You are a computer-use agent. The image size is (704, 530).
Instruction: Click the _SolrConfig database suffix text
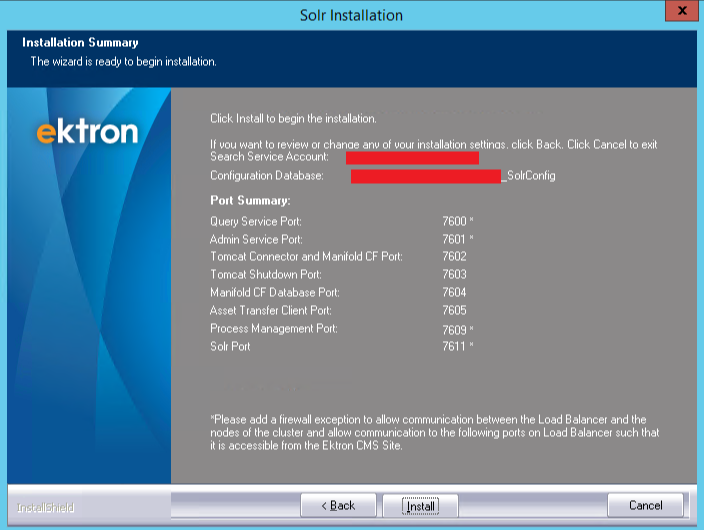pos(528,176)
